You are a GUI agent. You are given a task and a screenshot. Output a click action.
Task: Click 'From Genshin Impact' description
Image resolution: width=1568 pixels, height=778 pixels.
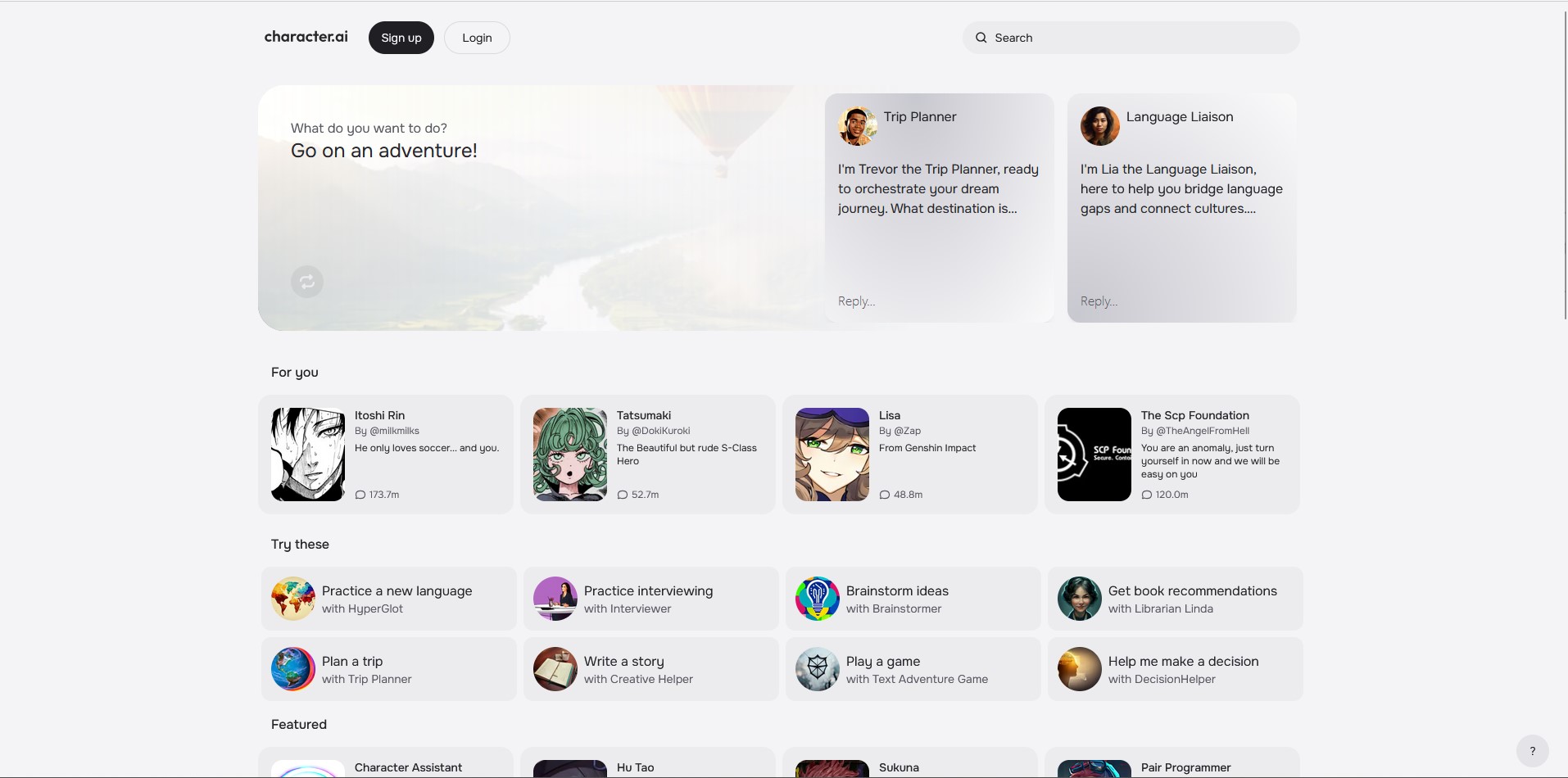(927, 448)
